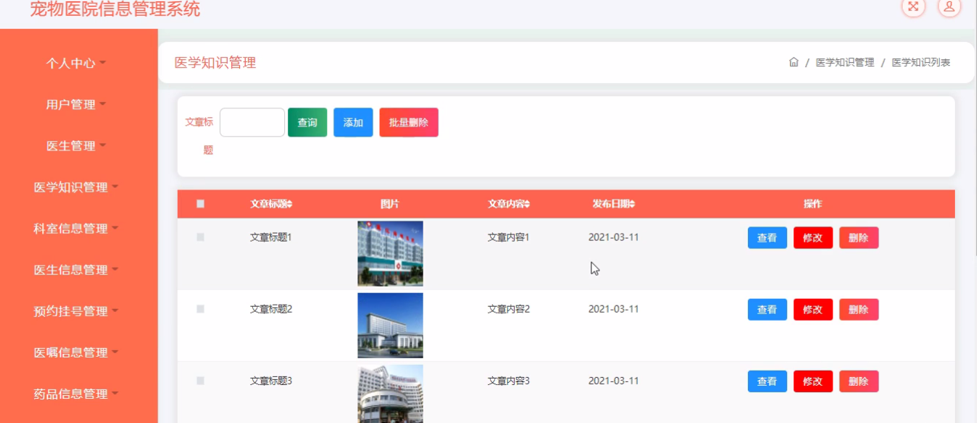Expand 医生管理 sidebar menu
The width and height of the screenshot is (977, 423).
pos(75,146)
